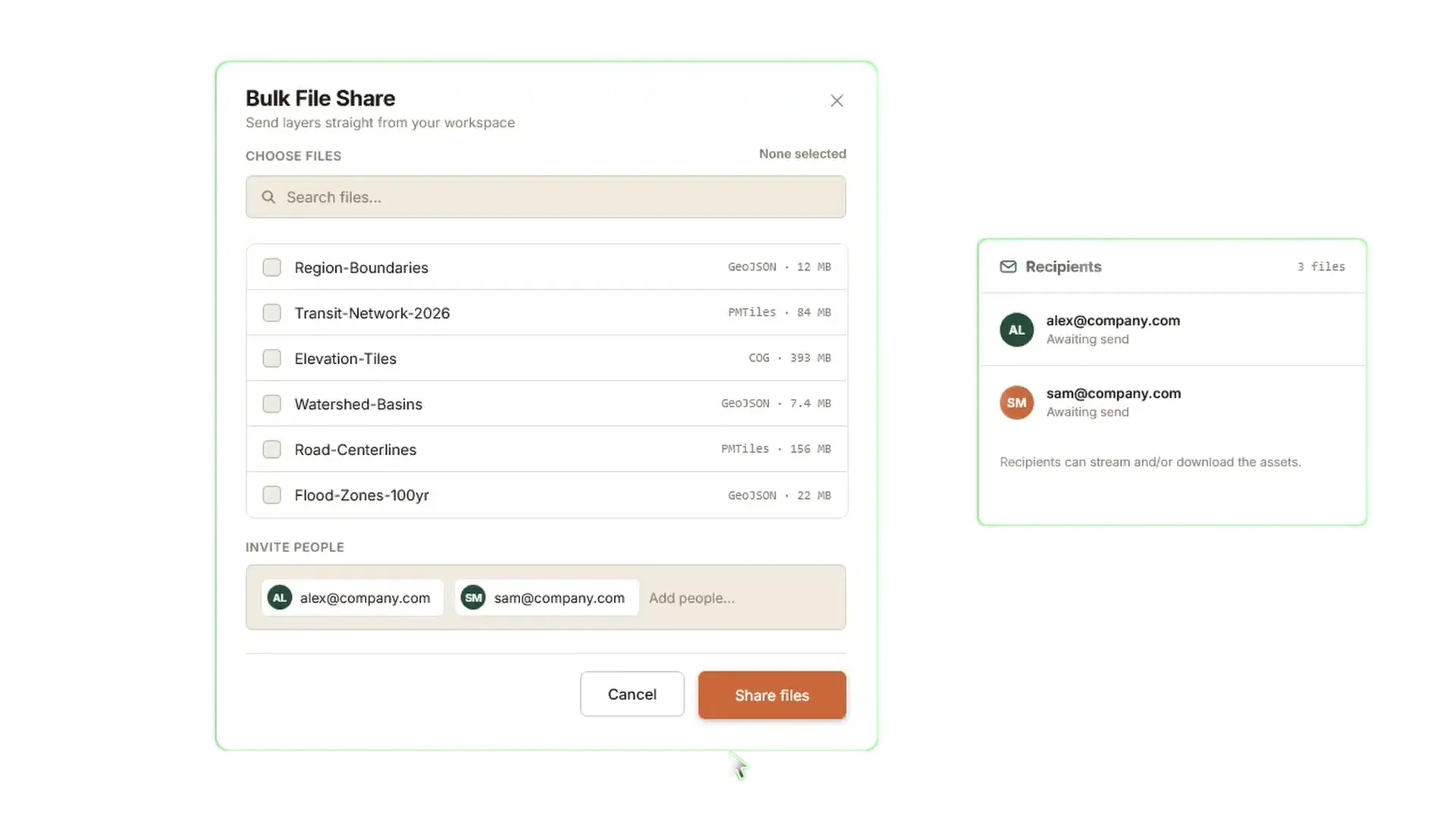Click the Elevation-Tiles file name
Image resolution: width=1456 pixels, height=819 pixels.
tap(345, 359)
